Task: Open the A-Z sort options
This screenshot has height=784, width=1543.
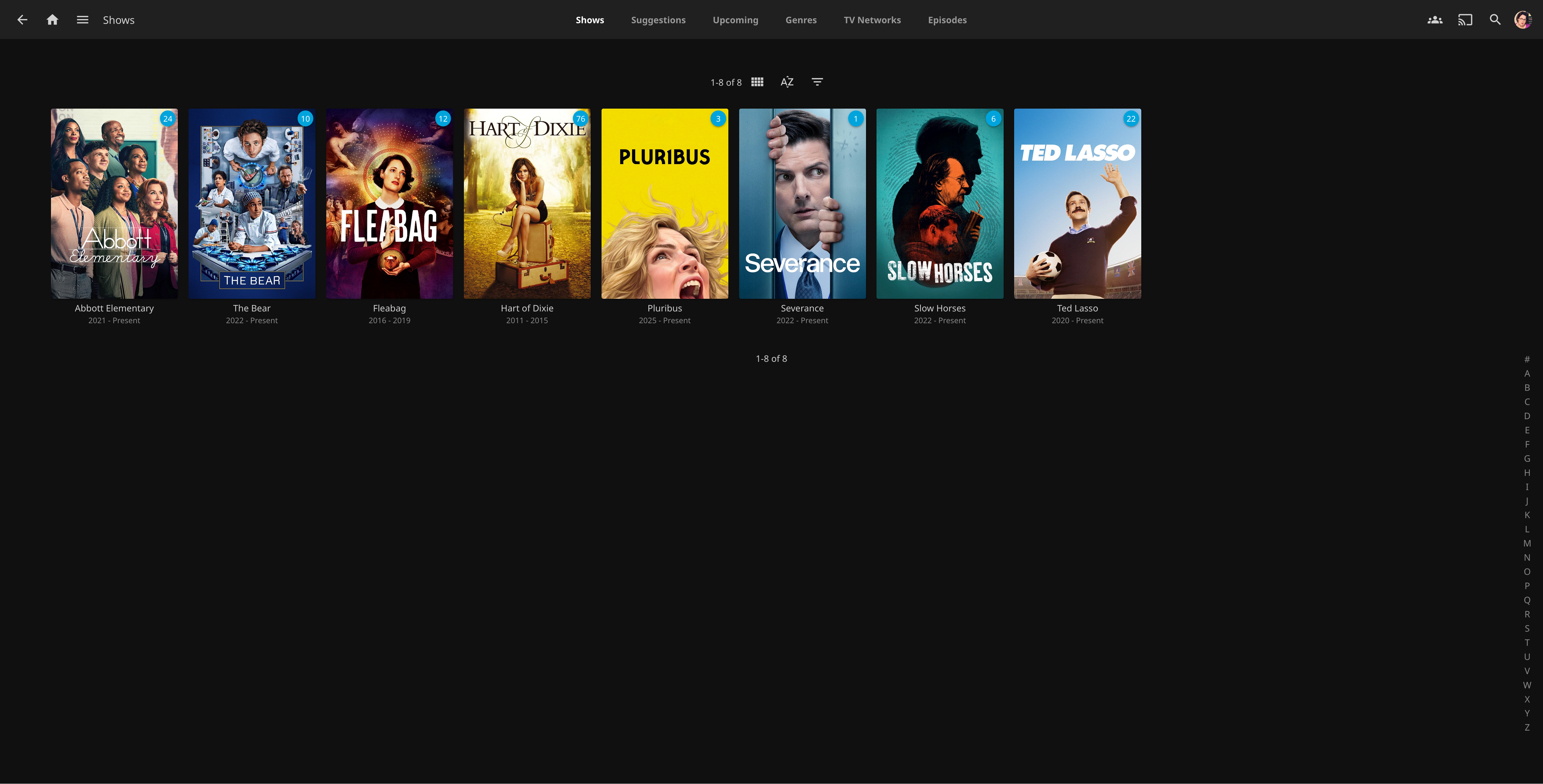Action: 787,82
